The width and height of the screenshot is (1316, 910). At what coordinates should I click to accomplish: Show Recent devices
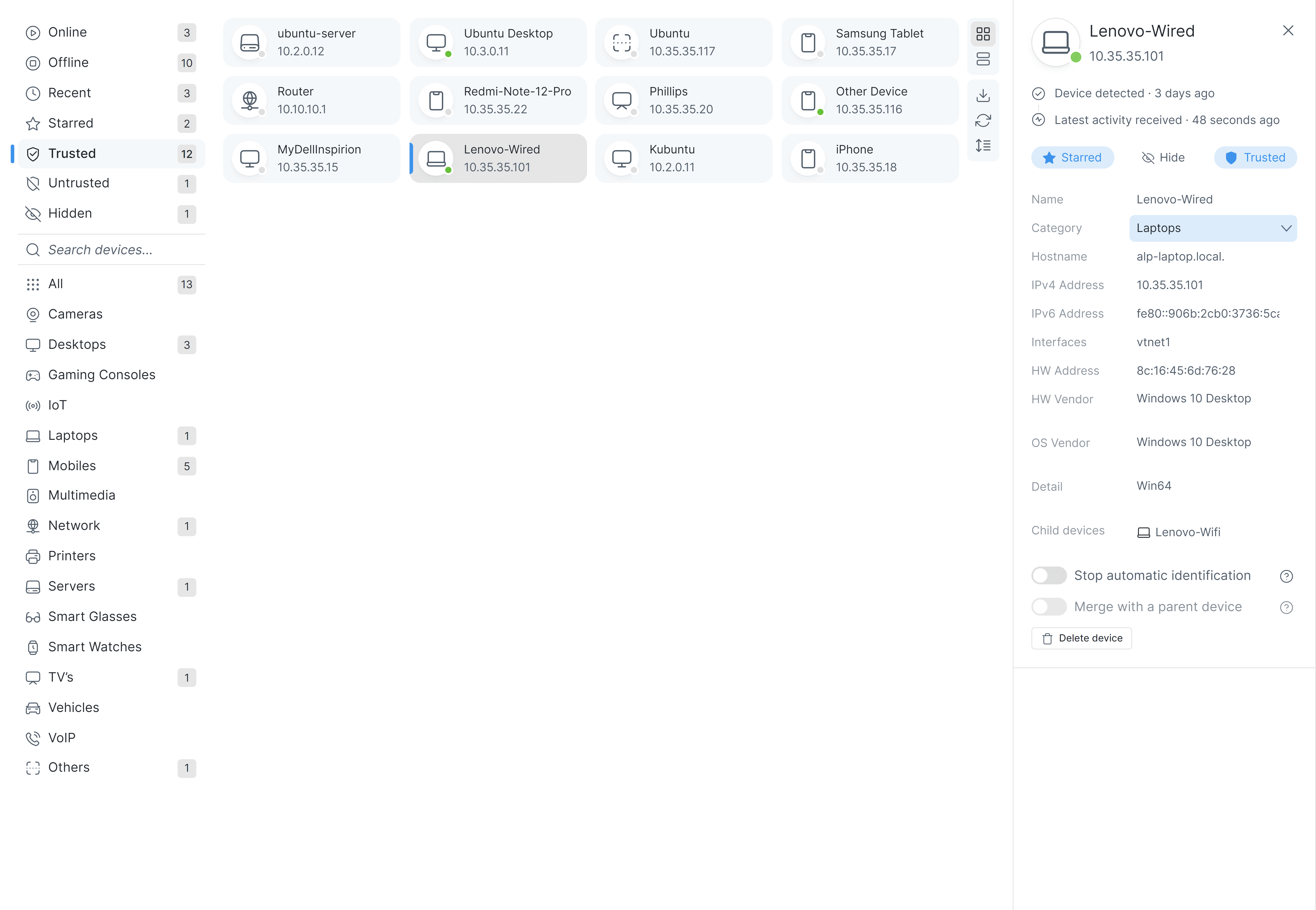111,93
